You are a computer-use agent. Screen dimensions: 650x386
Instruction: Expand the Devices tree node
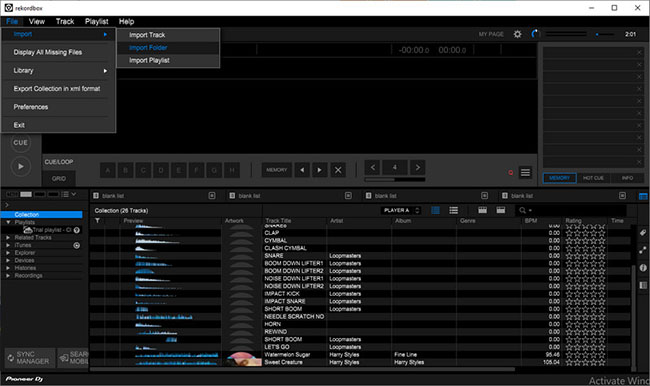[x=8, y=260]
